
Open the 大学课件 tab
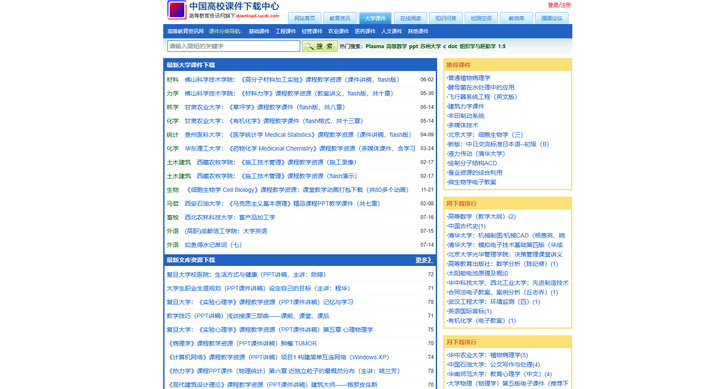pos(375,18)
